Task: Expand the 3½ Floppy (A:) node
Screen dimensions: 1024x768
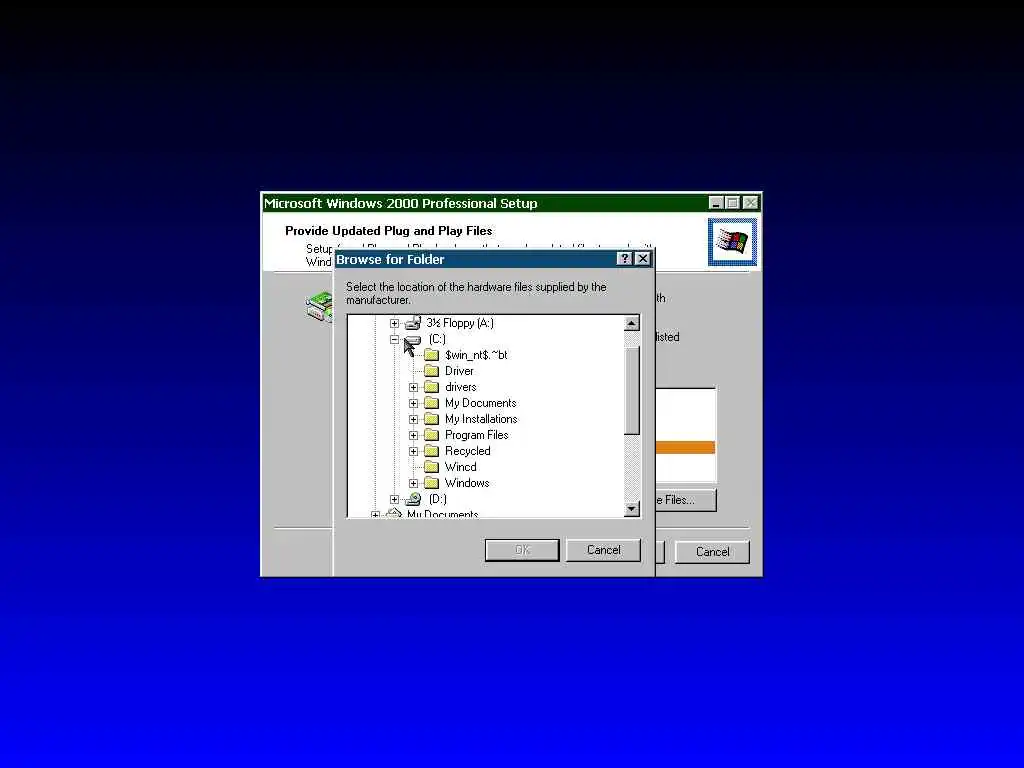Action: coord(394,323)
